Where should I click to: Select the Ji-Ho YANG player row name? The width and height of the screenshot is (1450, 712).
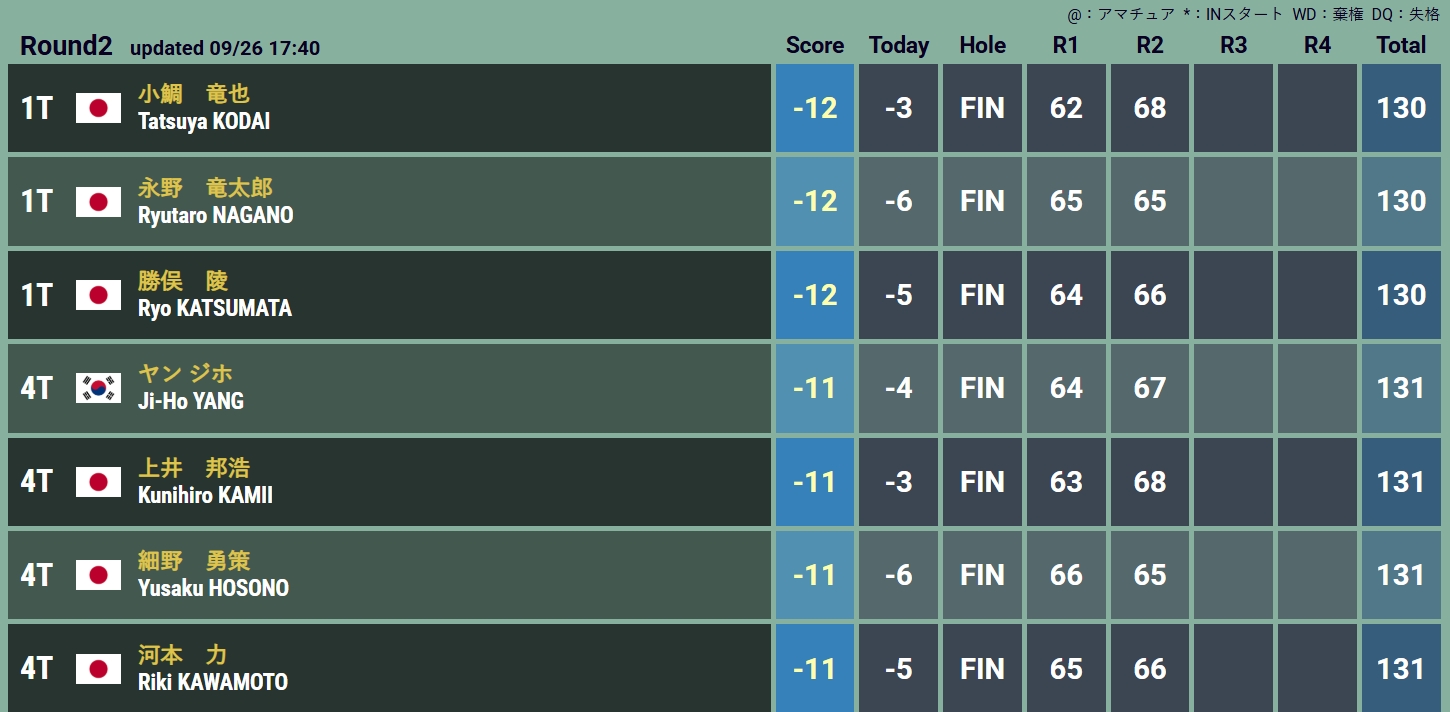[191, 401]
